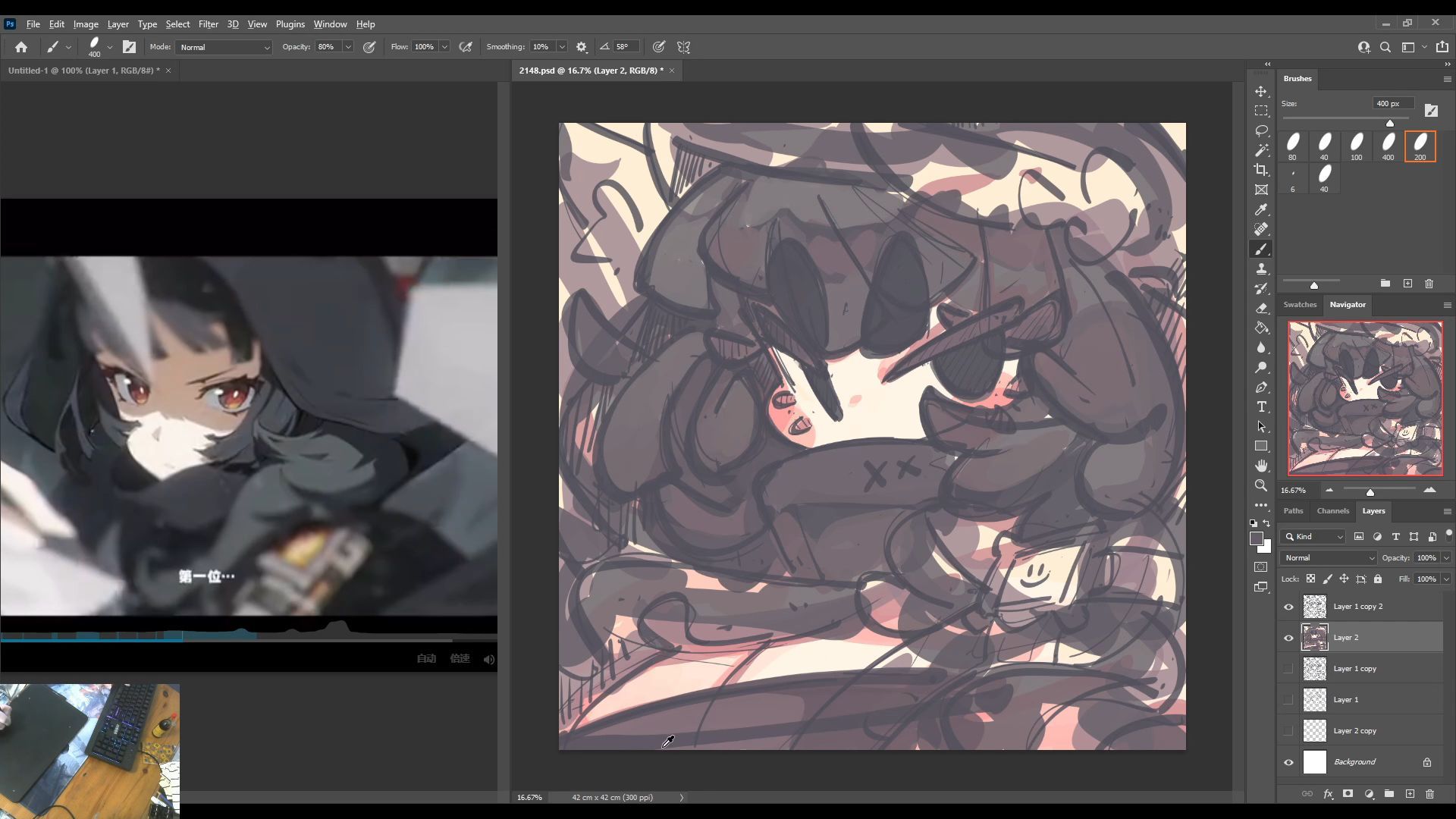Open the layer Kind filter dropdown

pyautogui.click(x=1313, y=536)
